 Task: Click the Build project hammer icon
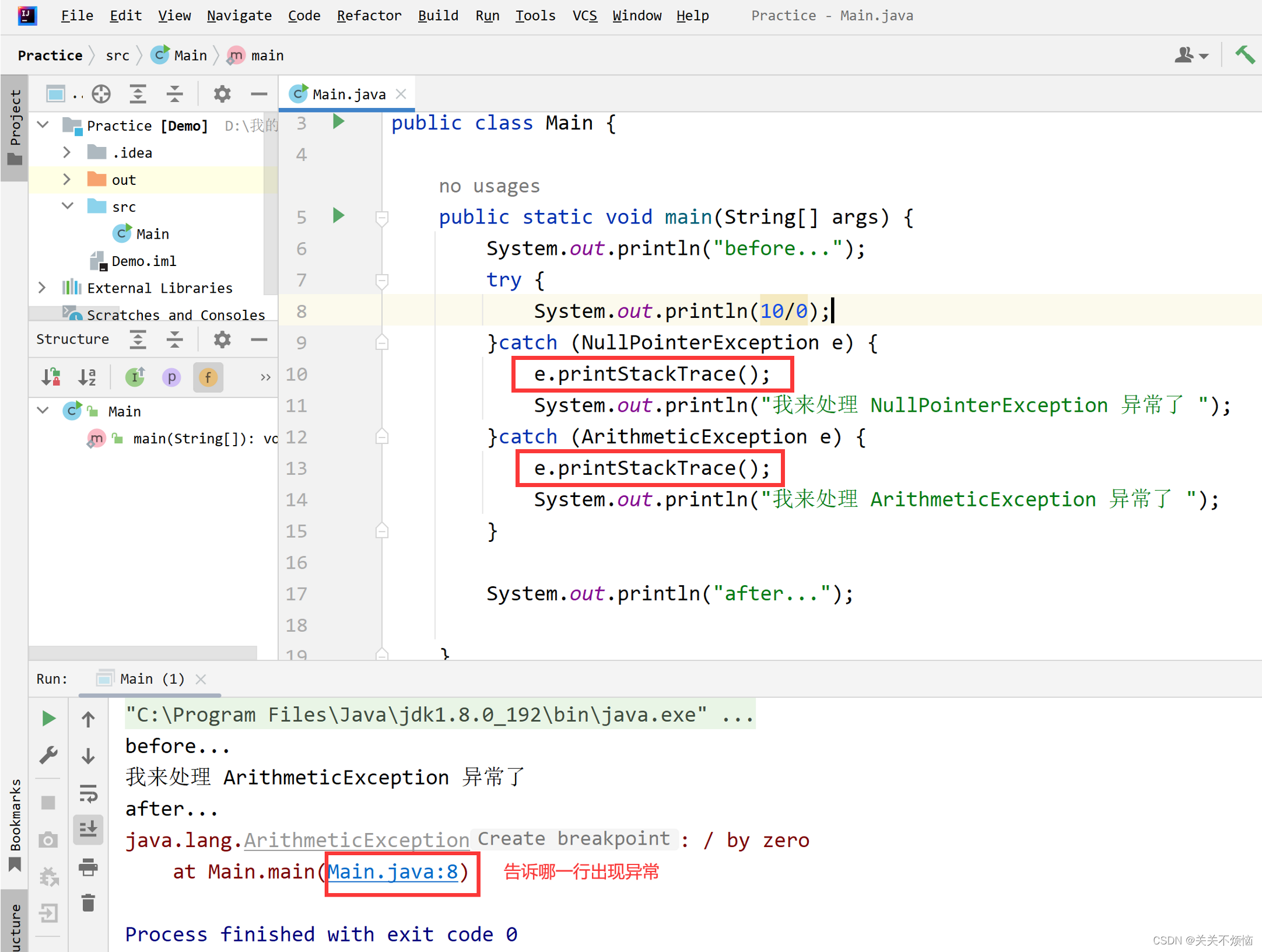pos(1244,55)
